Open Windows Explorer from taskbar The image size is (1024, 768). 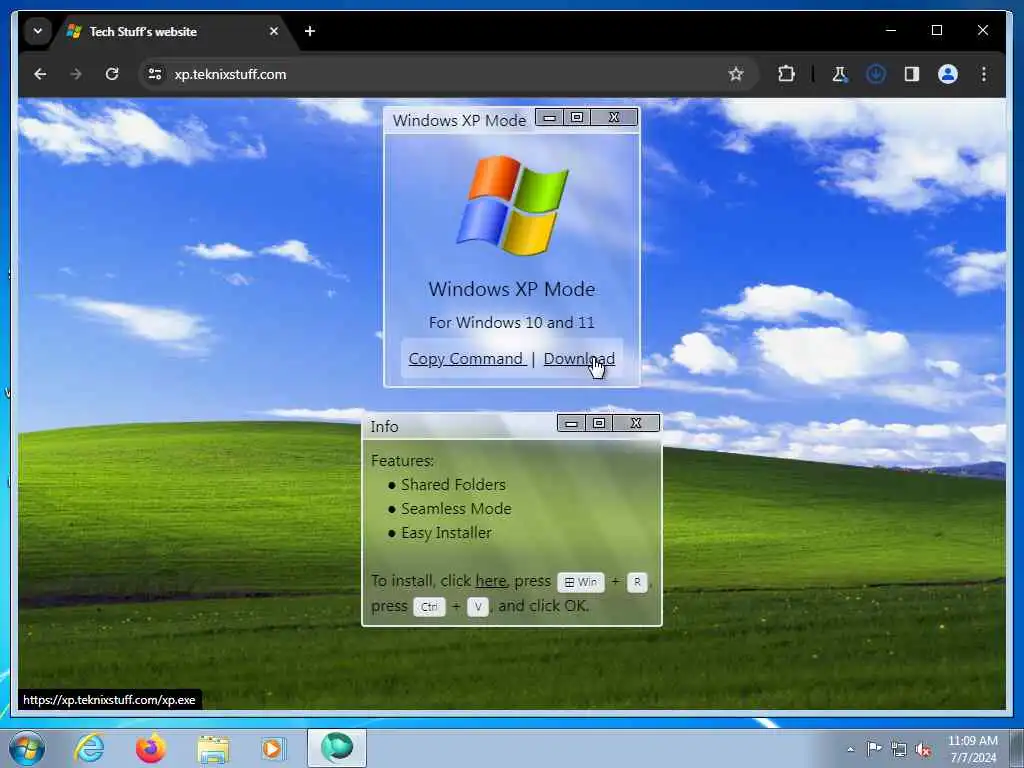pyautogui.click(x=213, y=749)
